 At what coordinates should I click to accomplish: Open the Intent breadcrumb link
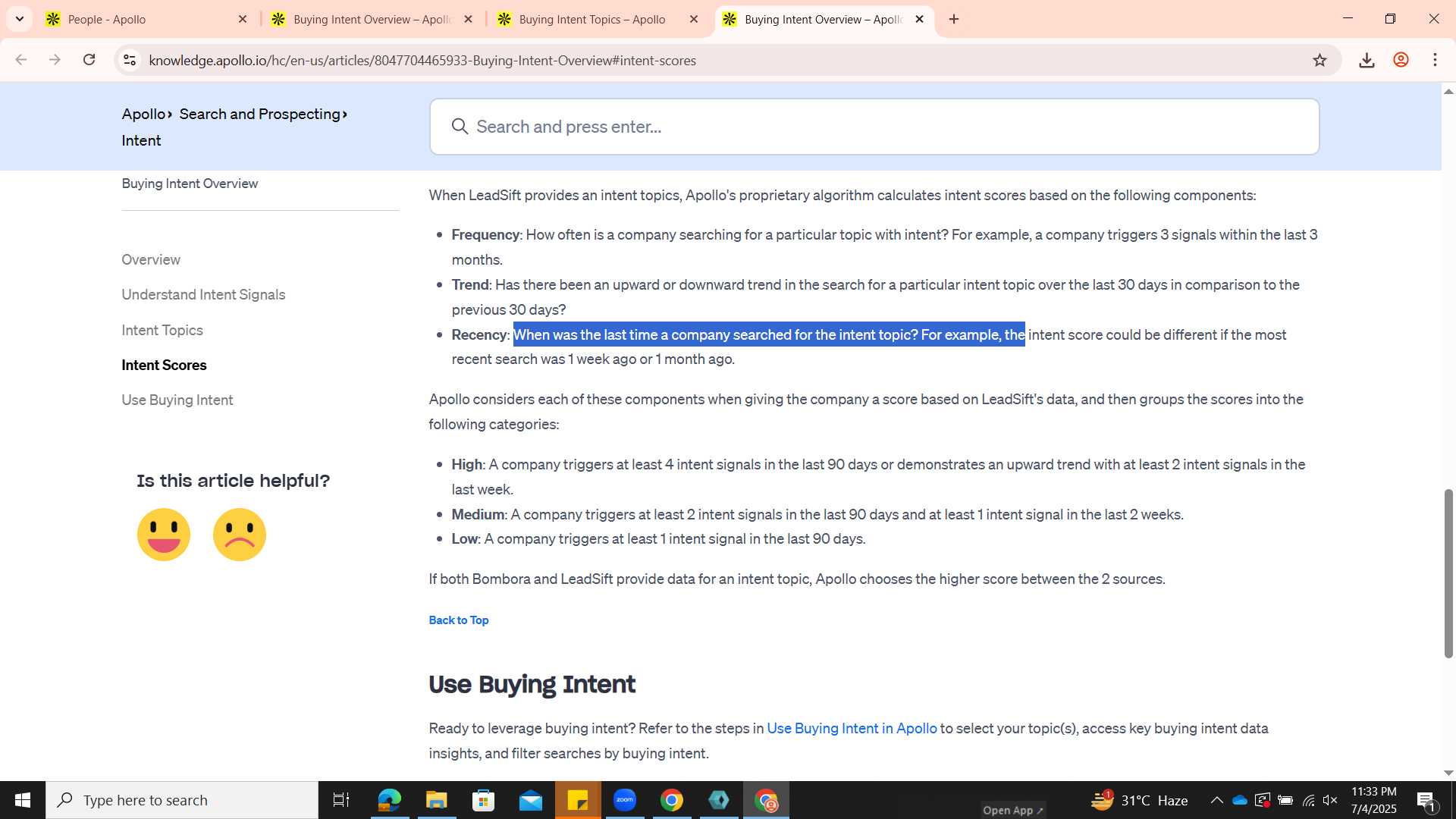pyautogui.click(x=141, y=140)
